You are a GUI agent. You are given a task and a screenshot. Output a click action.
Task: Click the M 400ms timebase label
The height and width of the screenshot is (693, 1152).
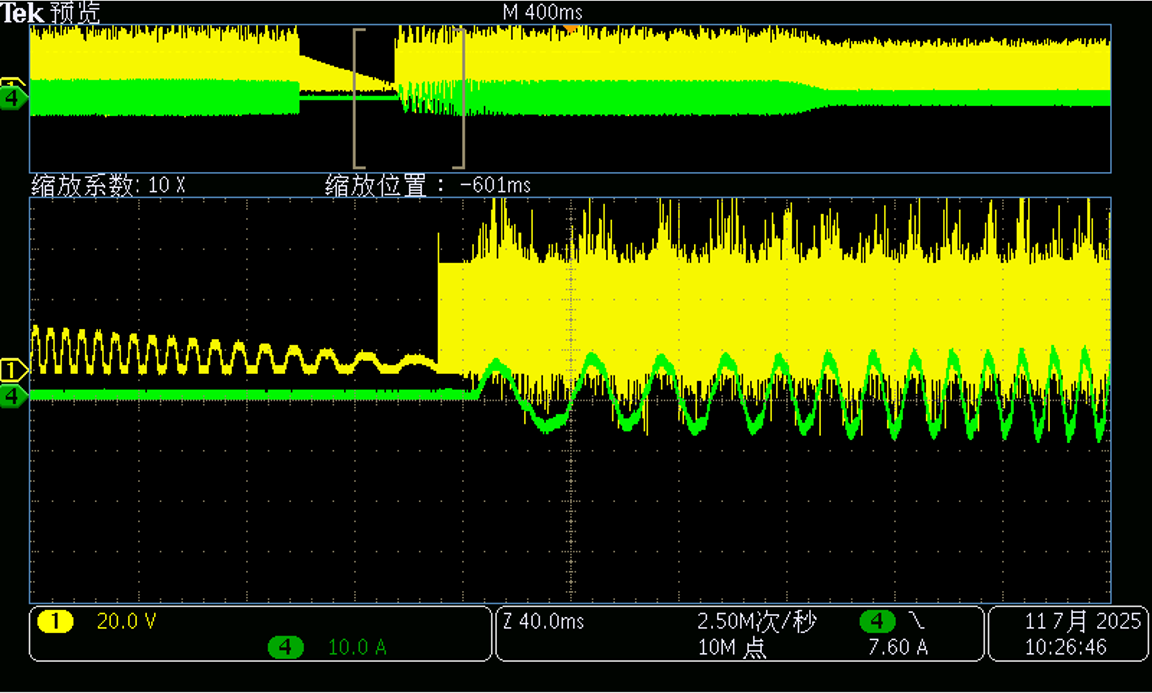(x=542, y=12)
